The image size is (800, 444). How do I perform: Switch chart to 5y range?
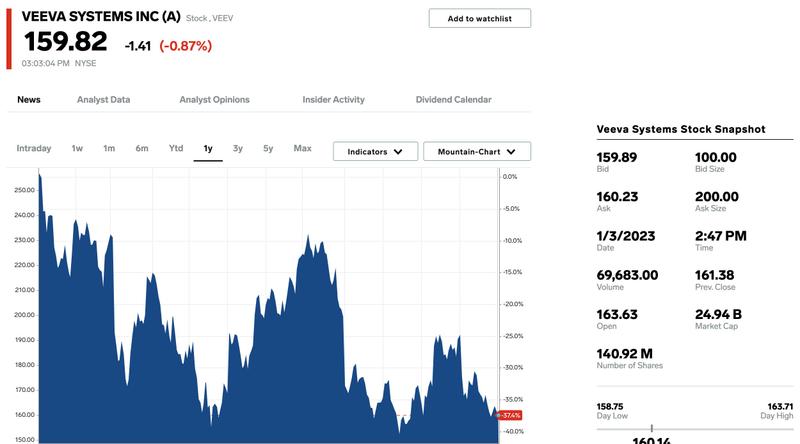[268, 148]
